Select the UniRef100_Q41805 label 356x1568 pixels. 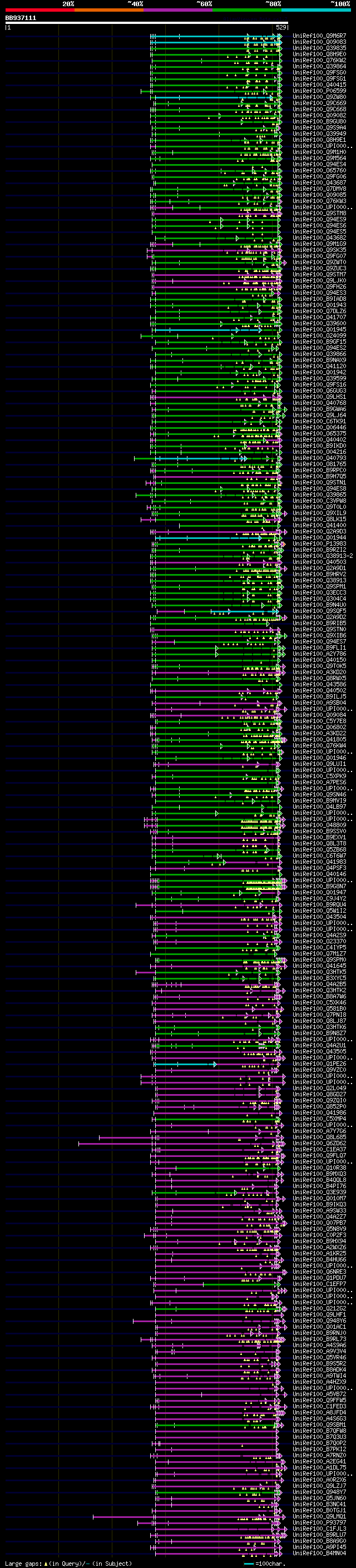pos(319,740)
